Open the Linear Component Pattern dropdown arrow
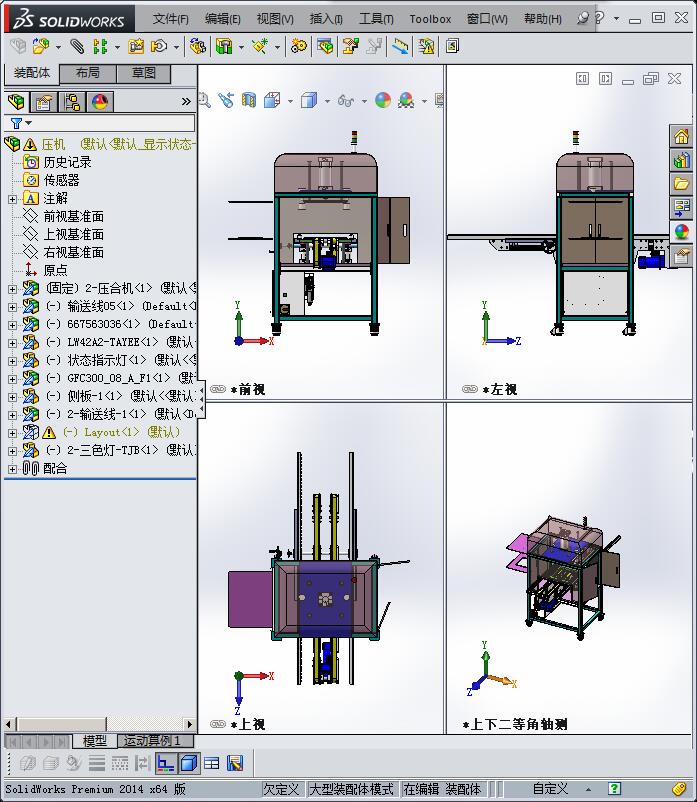The width and height of the screenshot is (697, 802). pos(117,48)
